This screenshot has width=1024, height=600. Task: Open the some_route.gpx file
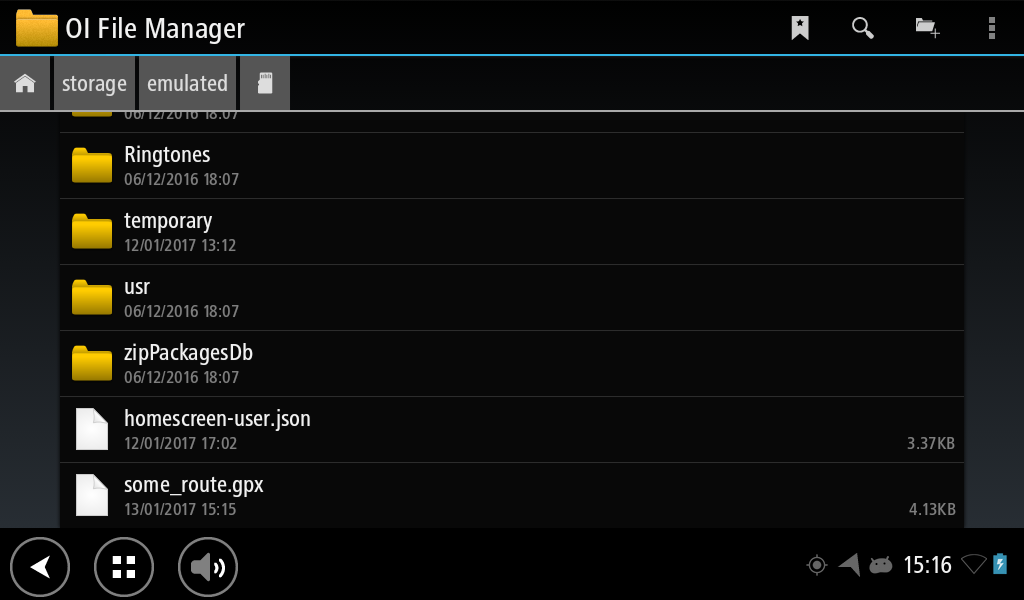[x=512, y=496]
